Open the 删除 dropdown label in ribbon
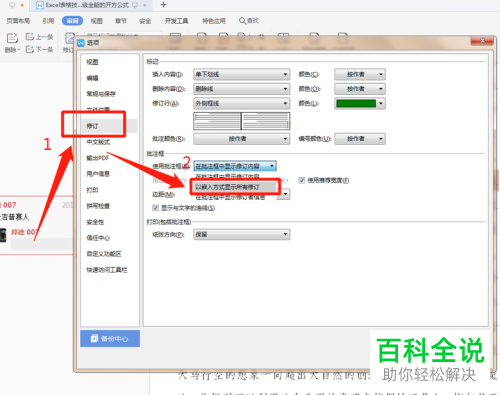 (x=12, y=50)
